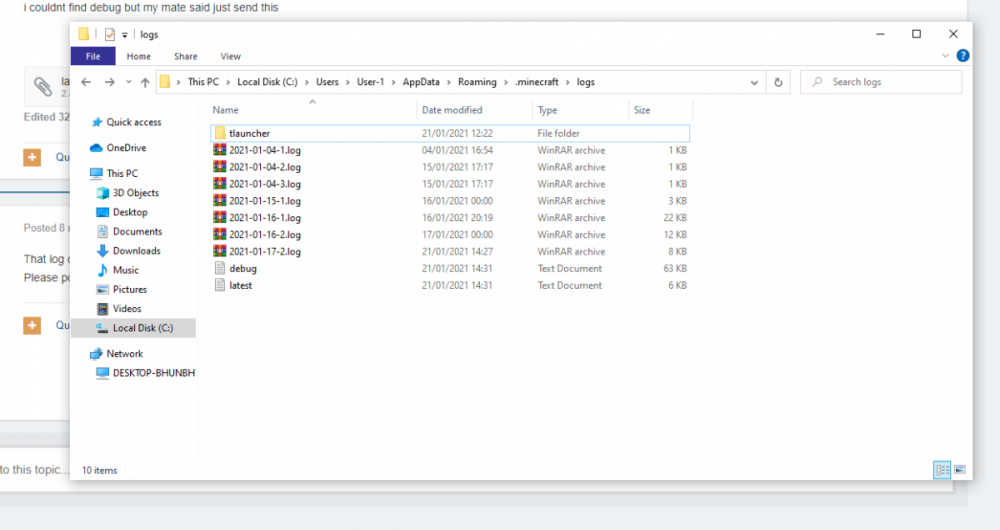1000x530 pixels.
Task: Expand the ribbon with chevron
Action: 946,56
